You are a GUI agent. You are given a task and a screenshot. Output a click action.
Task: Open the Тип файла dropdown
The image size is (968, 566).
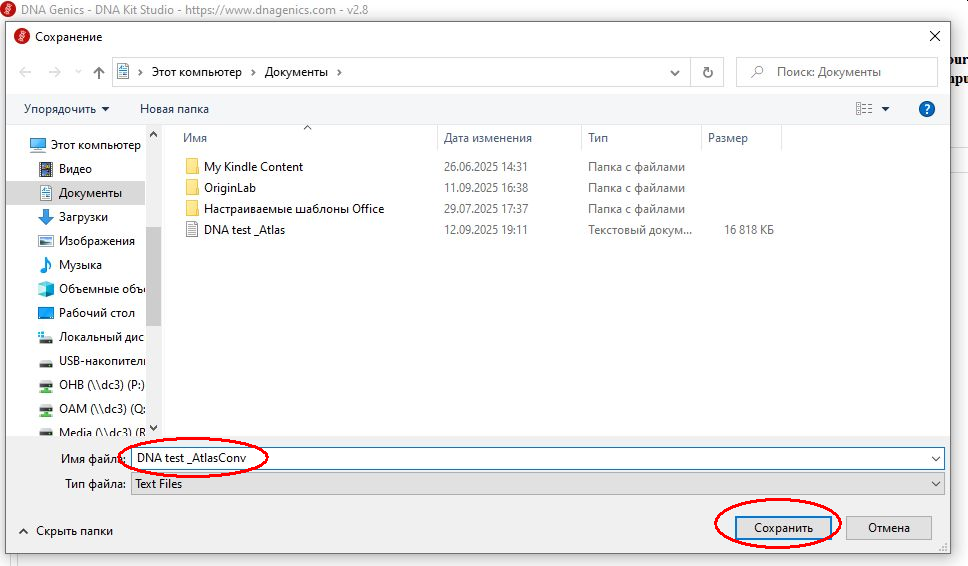point(537,484)
